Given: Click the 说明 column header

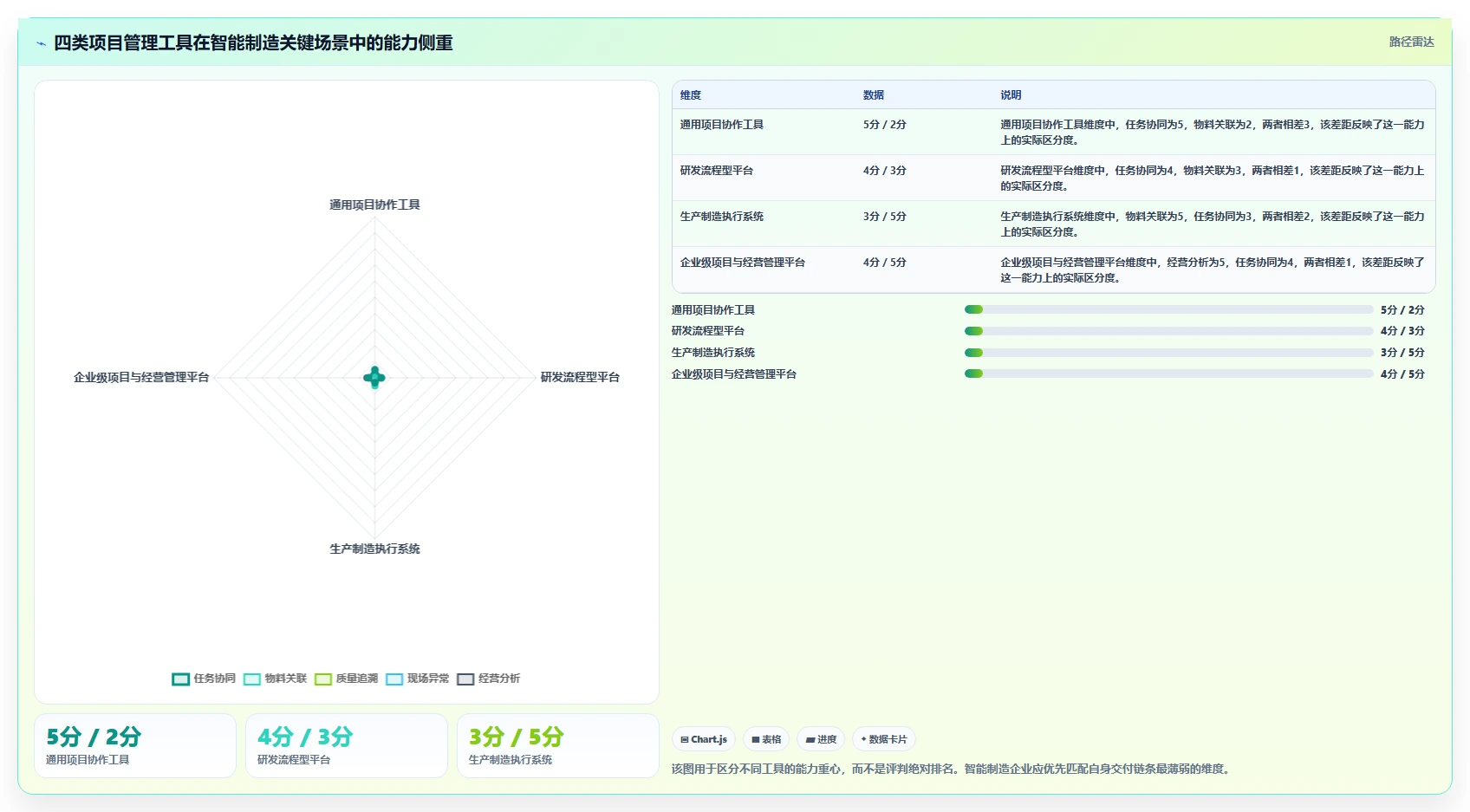Looking at the screenshot, I should click(1011, 95).
